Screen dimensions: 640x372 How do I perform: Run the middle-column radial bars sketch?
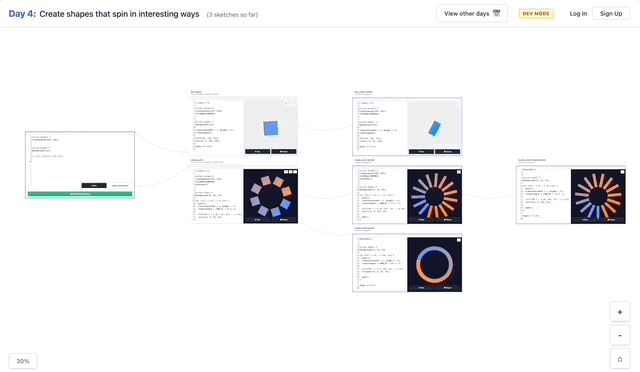point(421,220)
